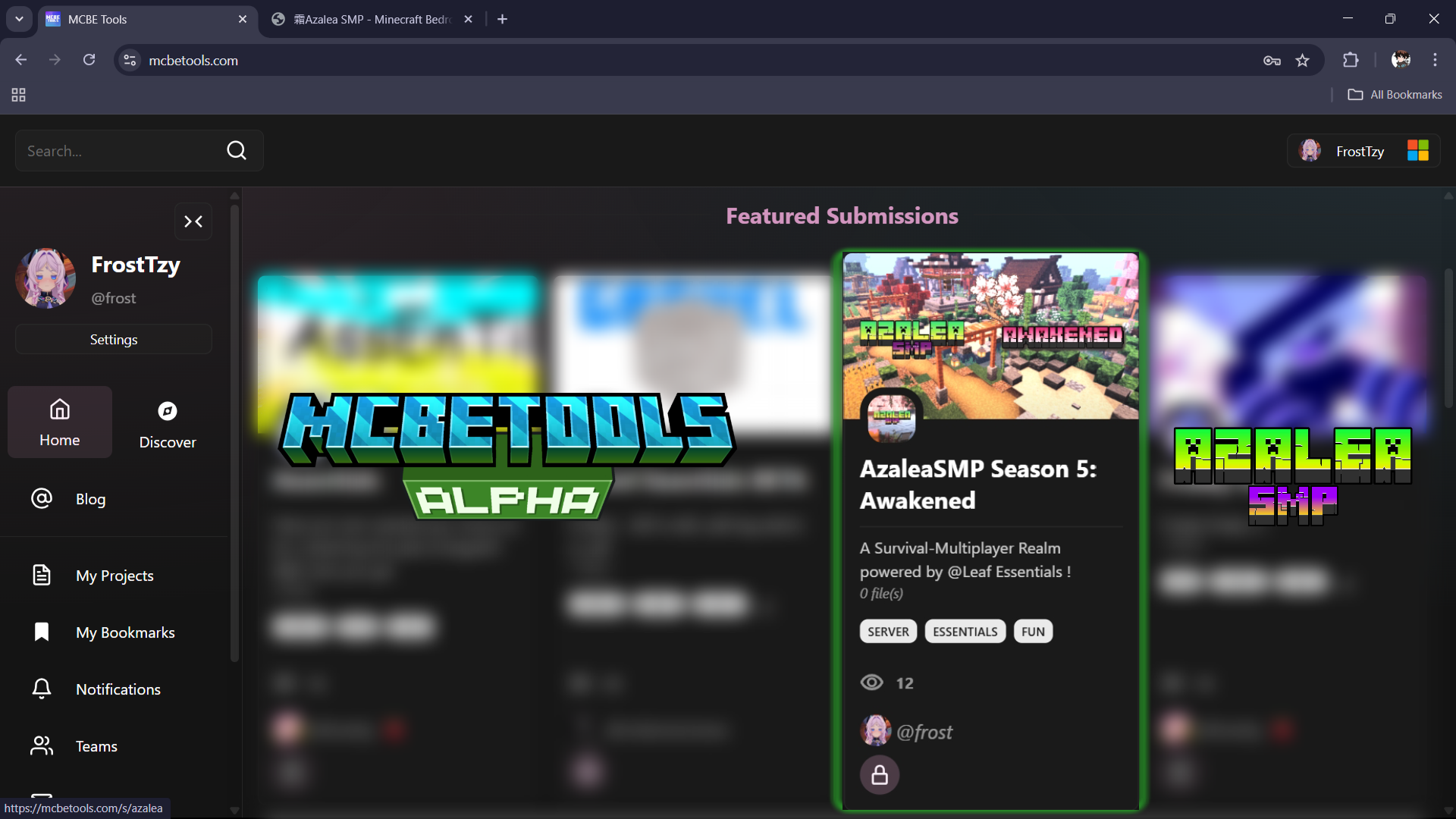Open the Chrome profile avatar
Screen dimensions: 1456x819
(x=1401, y=60)
